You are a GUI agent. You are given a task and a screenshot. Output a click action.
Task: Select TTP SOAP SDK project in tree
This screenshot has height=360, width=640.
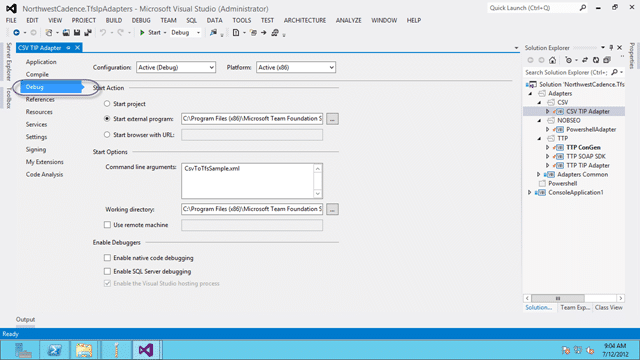click(x=586, y=156)
